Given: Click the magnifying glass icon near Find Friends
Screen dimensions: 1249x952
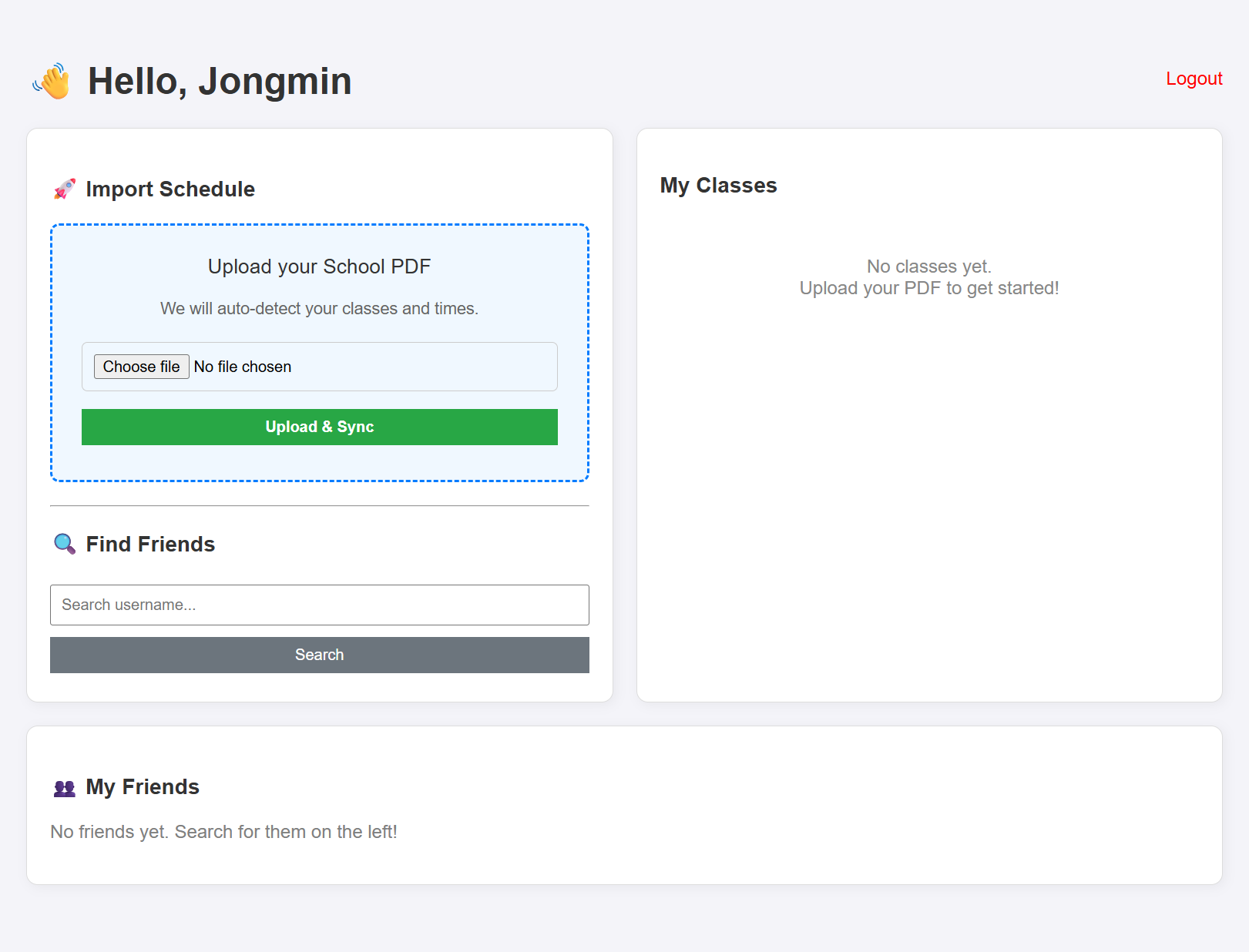Looking at the screenshot, I should pos(63,543).
